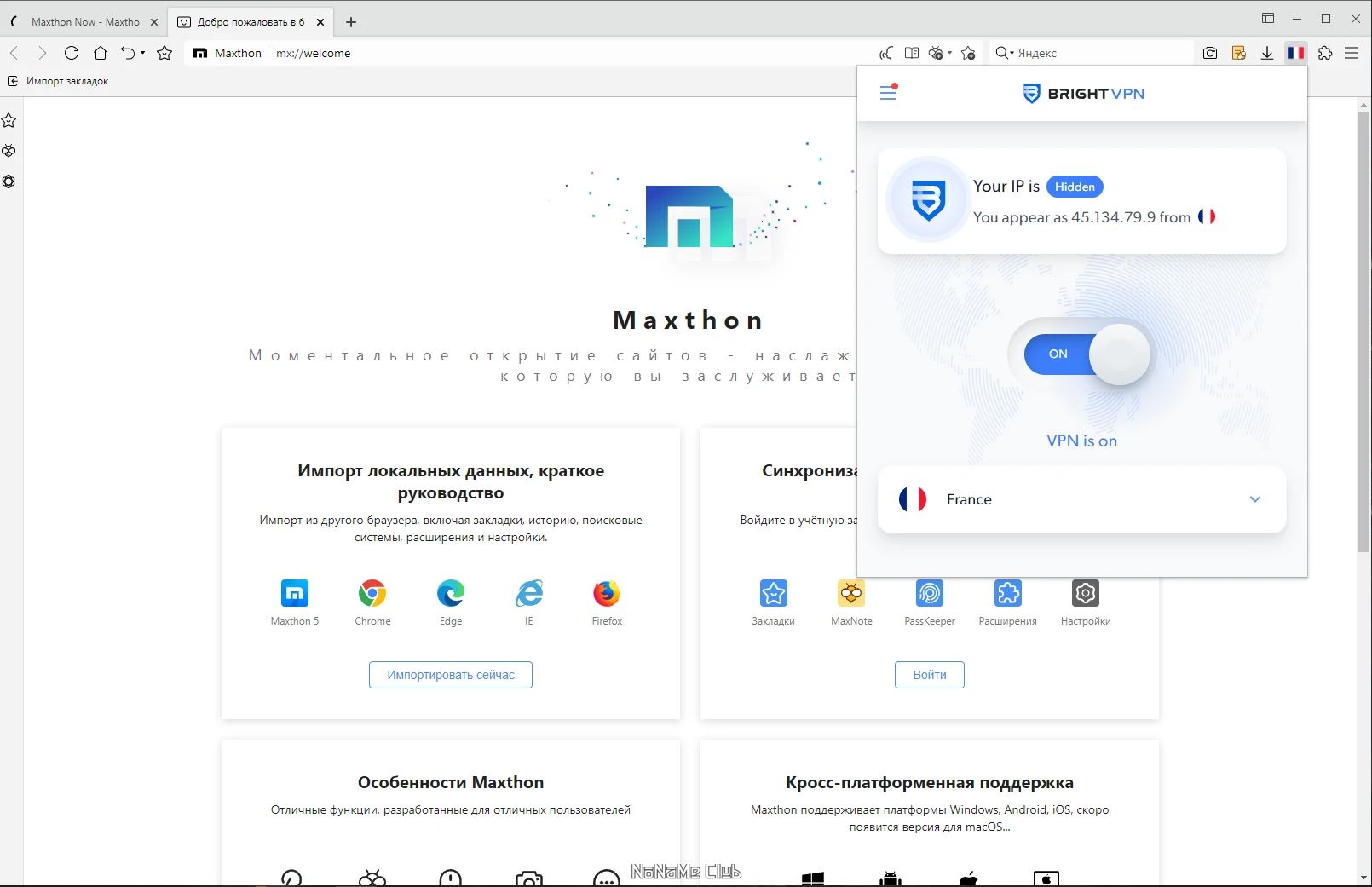Select the Chrome icon in the import section
The width and height of the screenshot is (1372, 887).
[x=372, y=595]
